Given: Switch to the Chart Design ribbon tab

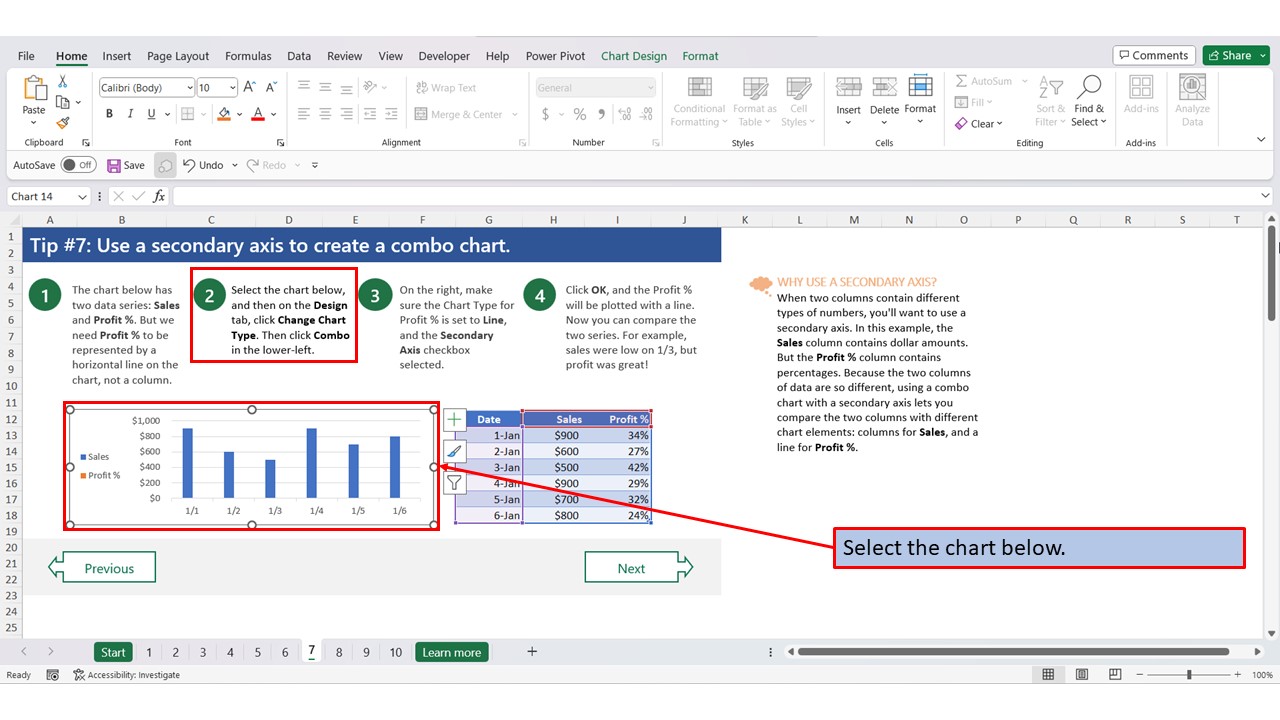Looking at the screenshot, I should [x=633, y=56].
